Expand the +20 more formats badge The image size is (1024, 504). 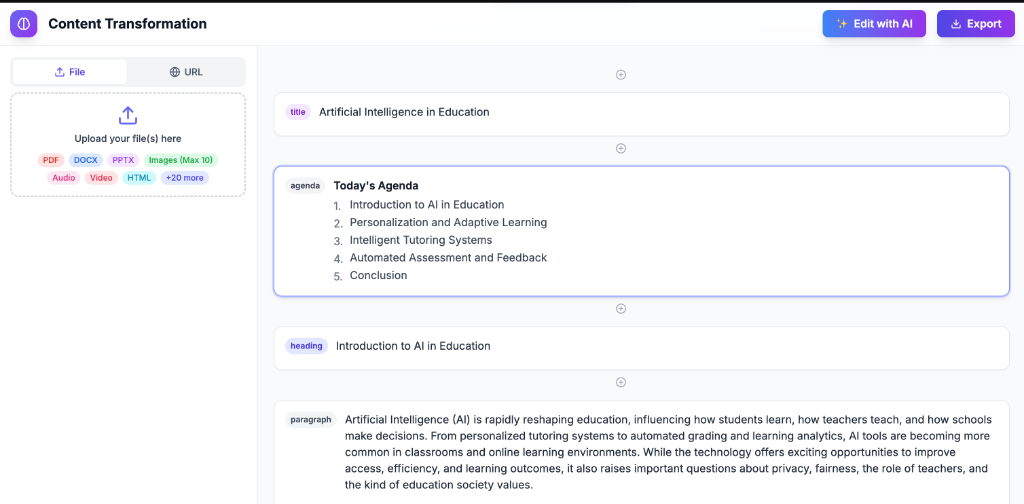pos(185,178)
